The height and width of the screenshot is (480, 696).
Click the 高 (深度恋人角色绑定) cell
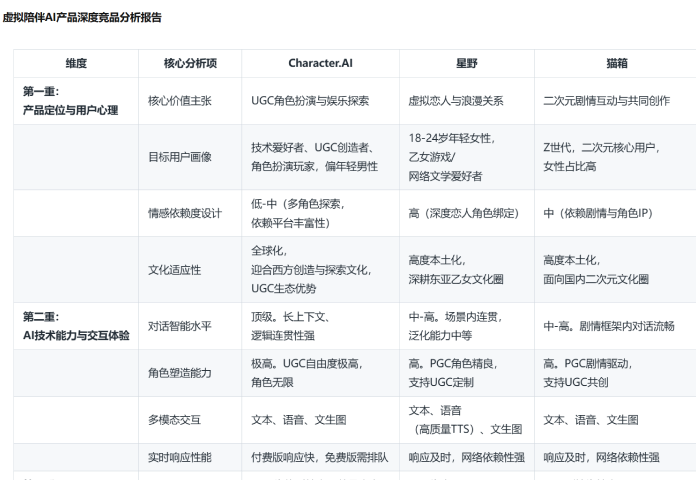click(x=467, y=213)
